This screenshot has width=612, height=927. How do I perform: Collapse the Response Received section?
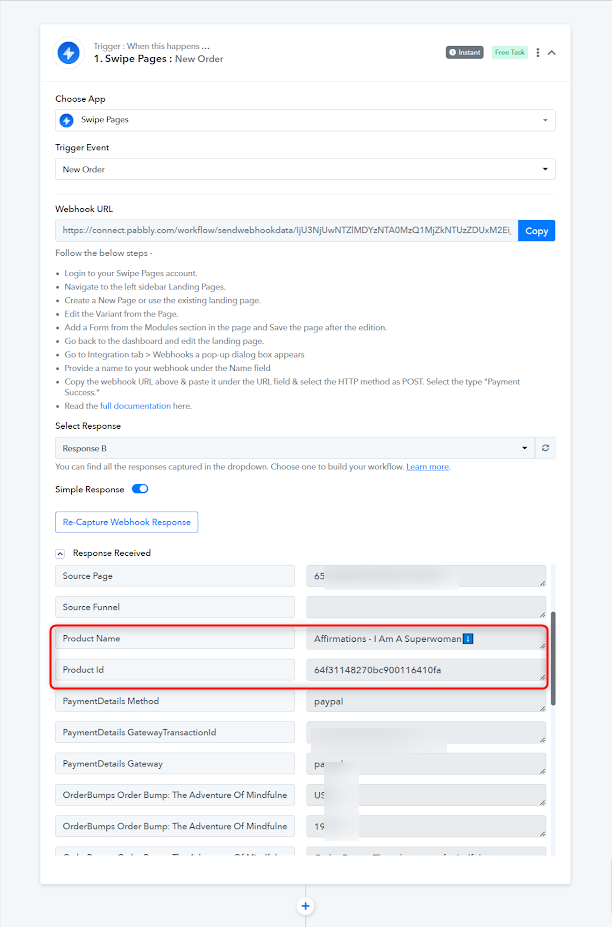(60, 554)
